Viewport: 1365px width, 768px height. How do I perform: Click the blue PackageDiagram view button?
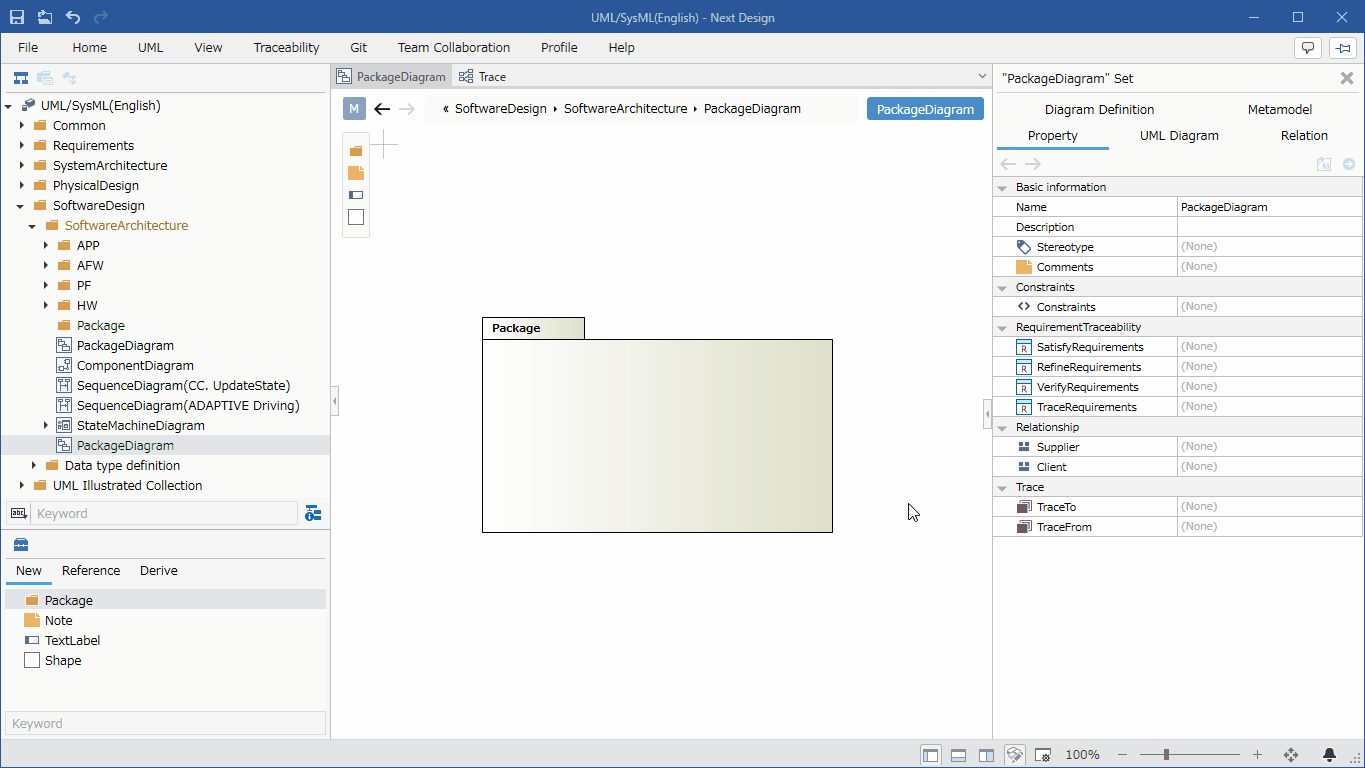pos(925,109)
